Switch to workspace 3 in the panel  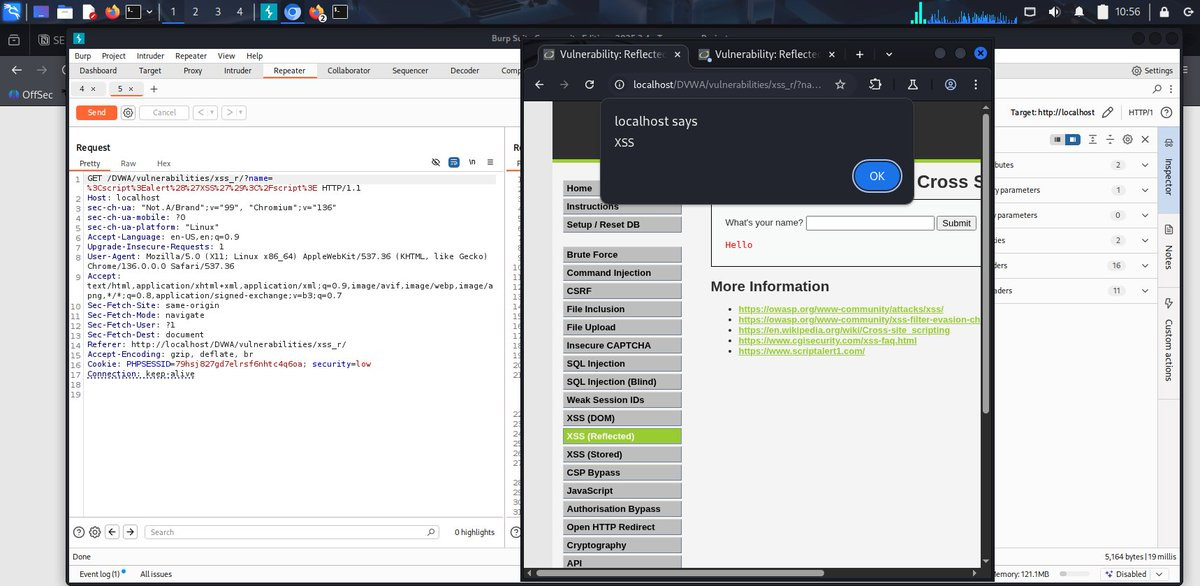pos(220,12)
